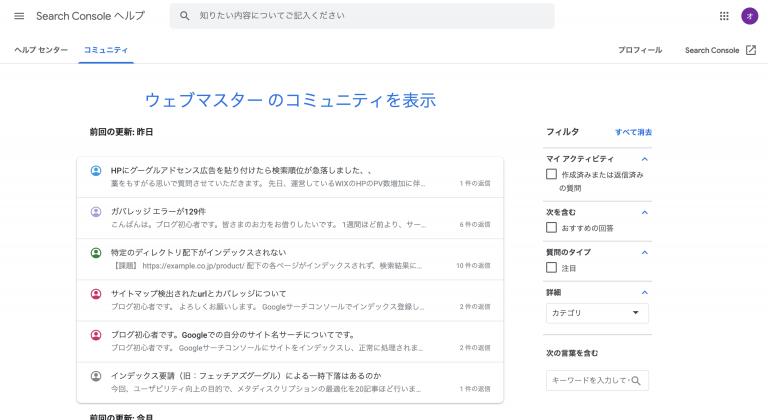Collapse the 詳細 filter section
The height and width of the screenshot is (420, 768).
645,293
